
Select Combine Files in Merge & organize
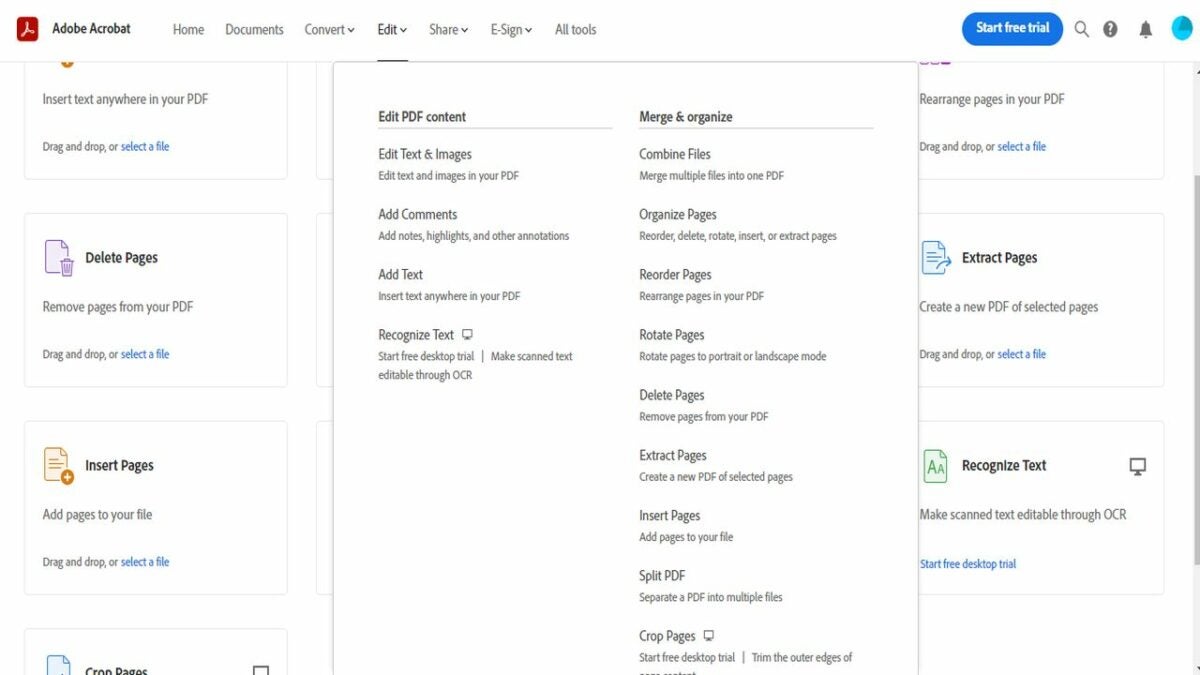[x=675, y=154]
